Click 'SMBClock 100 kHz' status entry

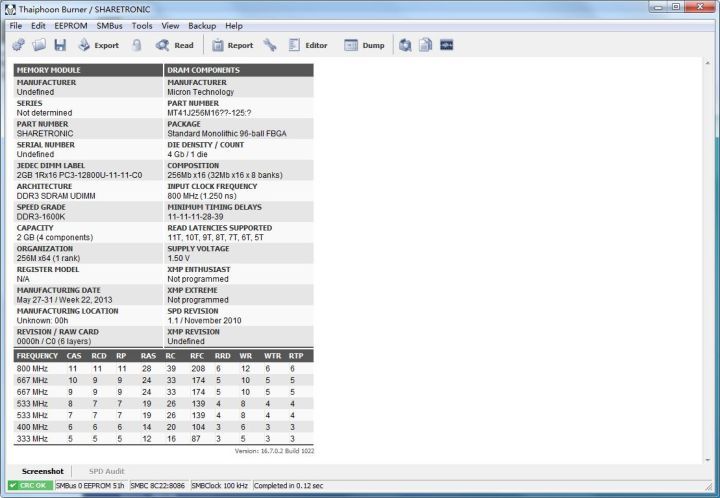(219, 486)
